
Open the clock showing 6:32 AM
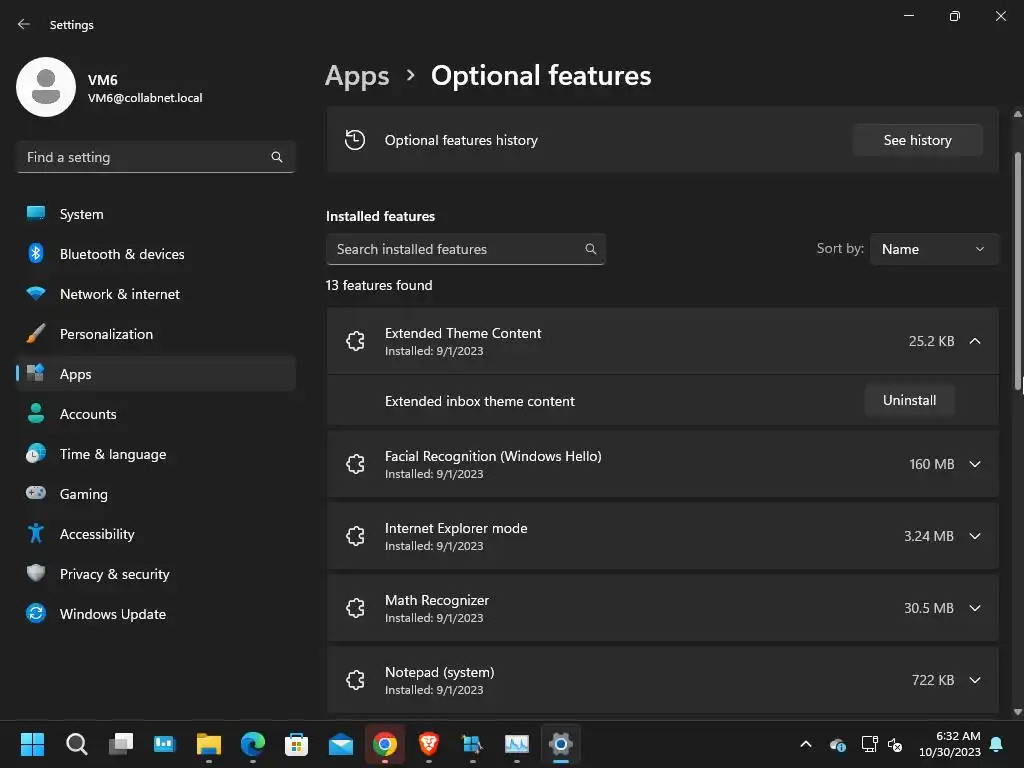pyautogui.click(x=950, y=744)
